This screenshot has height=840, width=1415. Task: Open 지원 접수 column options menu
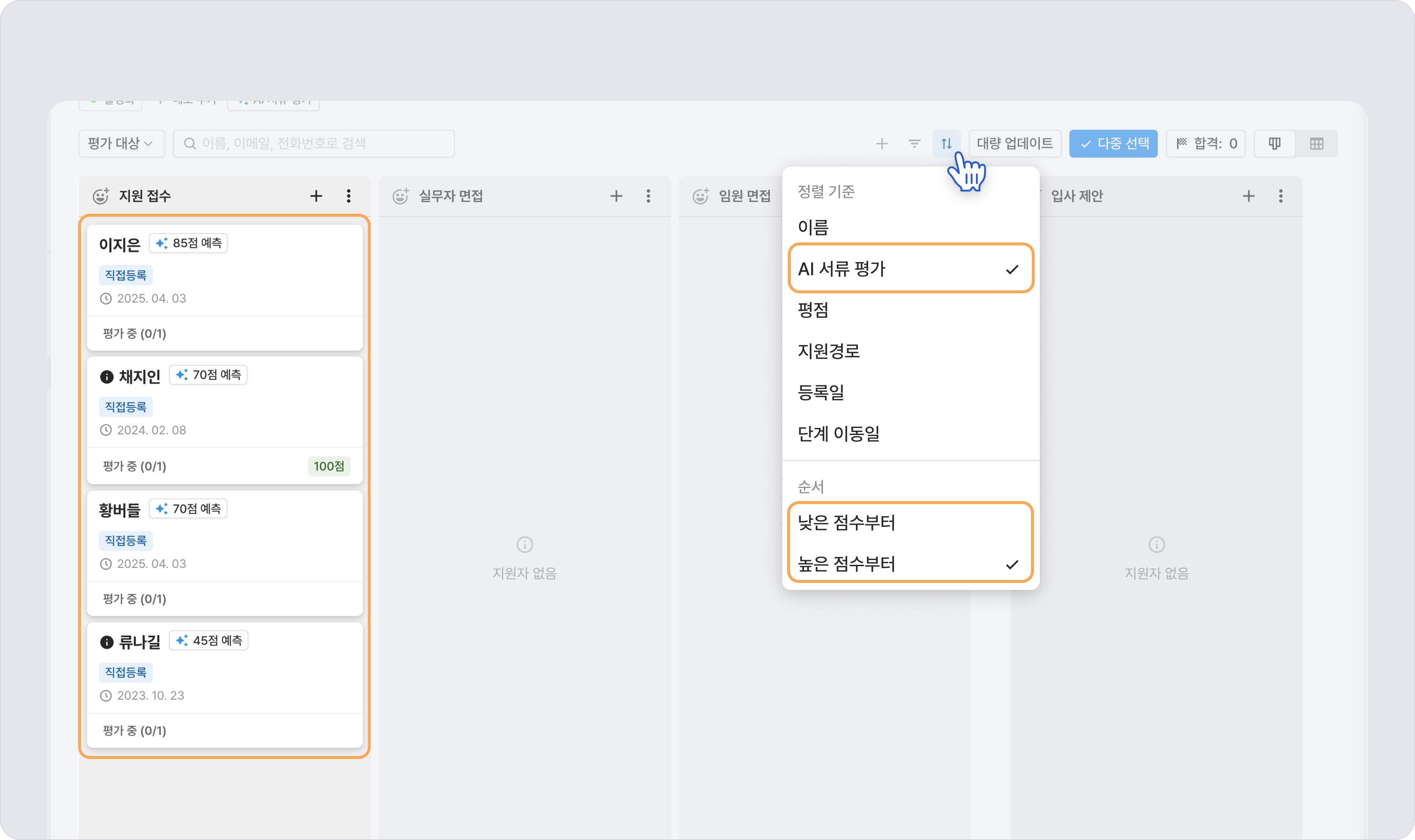point(349,196)
